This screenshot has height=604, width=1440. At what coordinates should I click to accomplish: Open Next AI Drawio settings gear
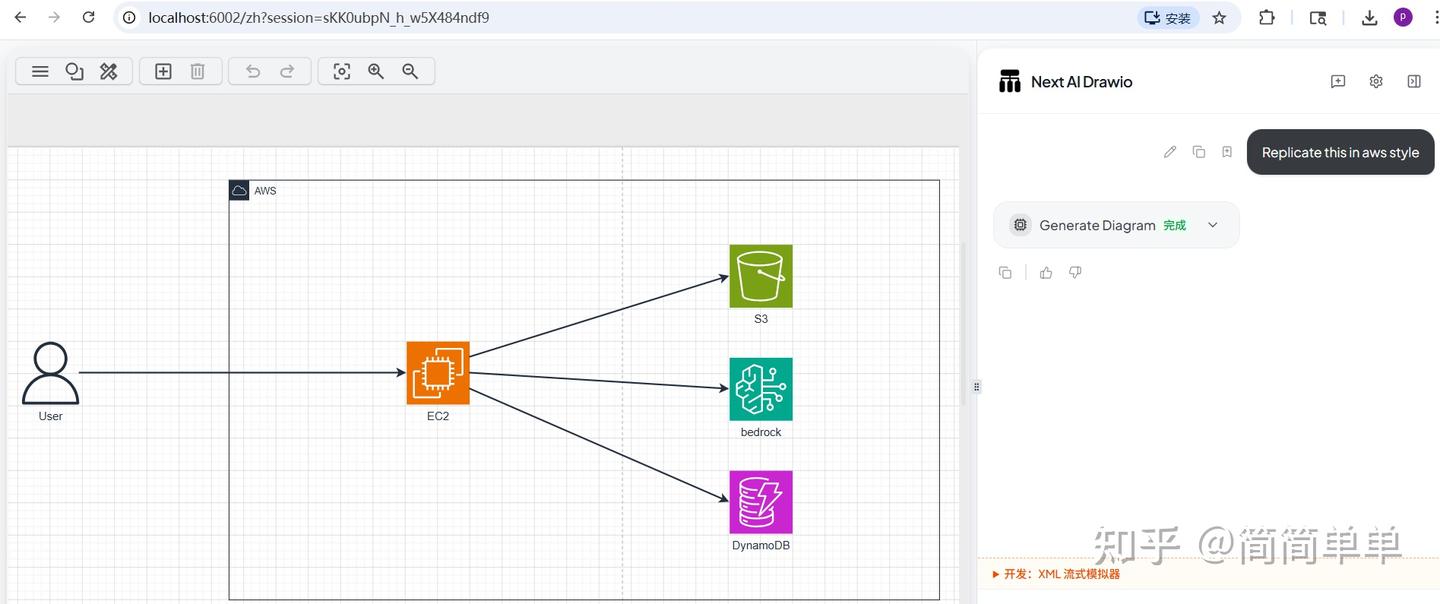1376,82
